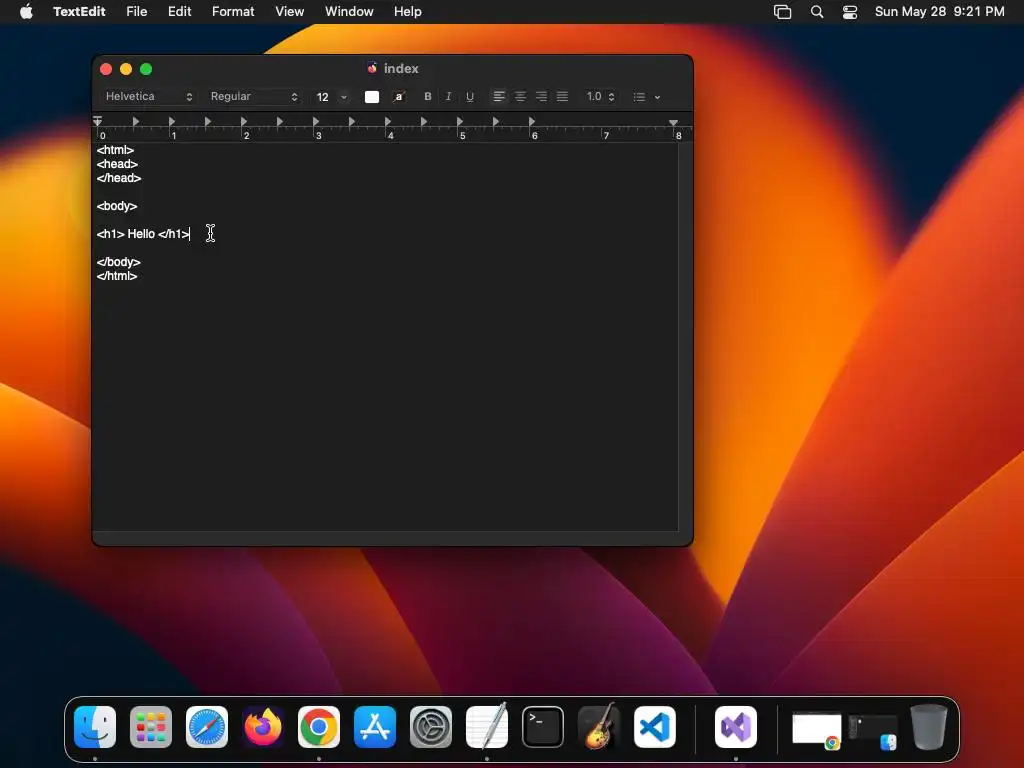Open list bullets and numbering dropdown
This screenshot has width=1024, height=768.
tap(647, 97)
